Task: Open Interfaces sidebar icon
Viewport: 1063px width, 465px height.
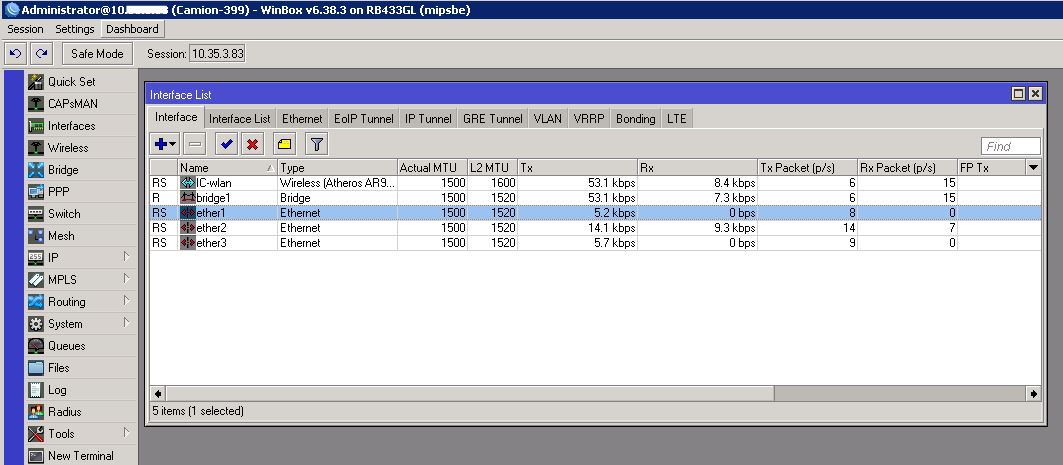Action: tap(36, 126)
